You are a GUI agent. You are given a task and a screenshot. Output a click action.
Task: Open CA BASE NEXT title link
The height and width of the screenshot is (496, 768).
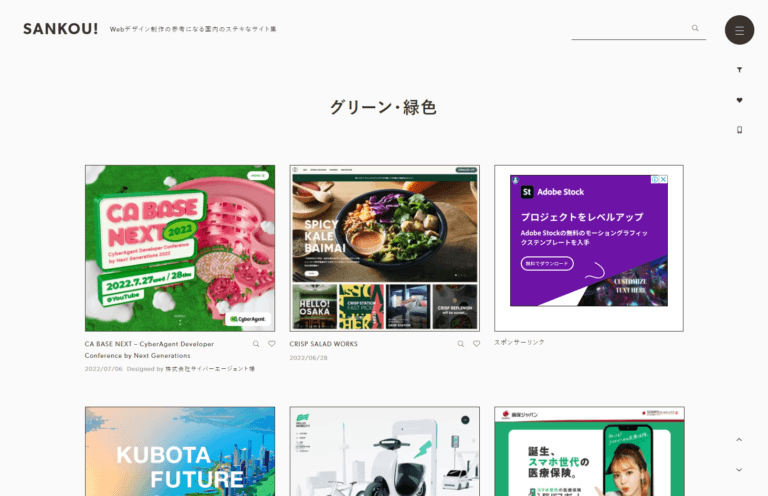[x=149, y=350]
